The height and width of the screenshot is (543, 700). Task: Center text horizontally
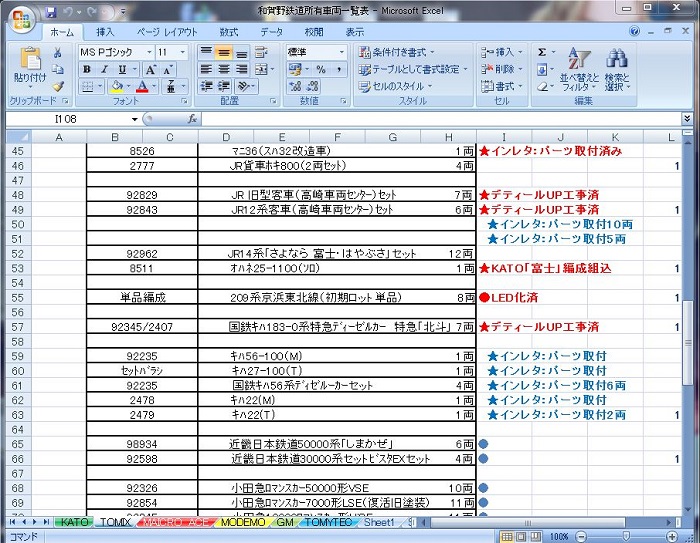click(x=224, y=69)
